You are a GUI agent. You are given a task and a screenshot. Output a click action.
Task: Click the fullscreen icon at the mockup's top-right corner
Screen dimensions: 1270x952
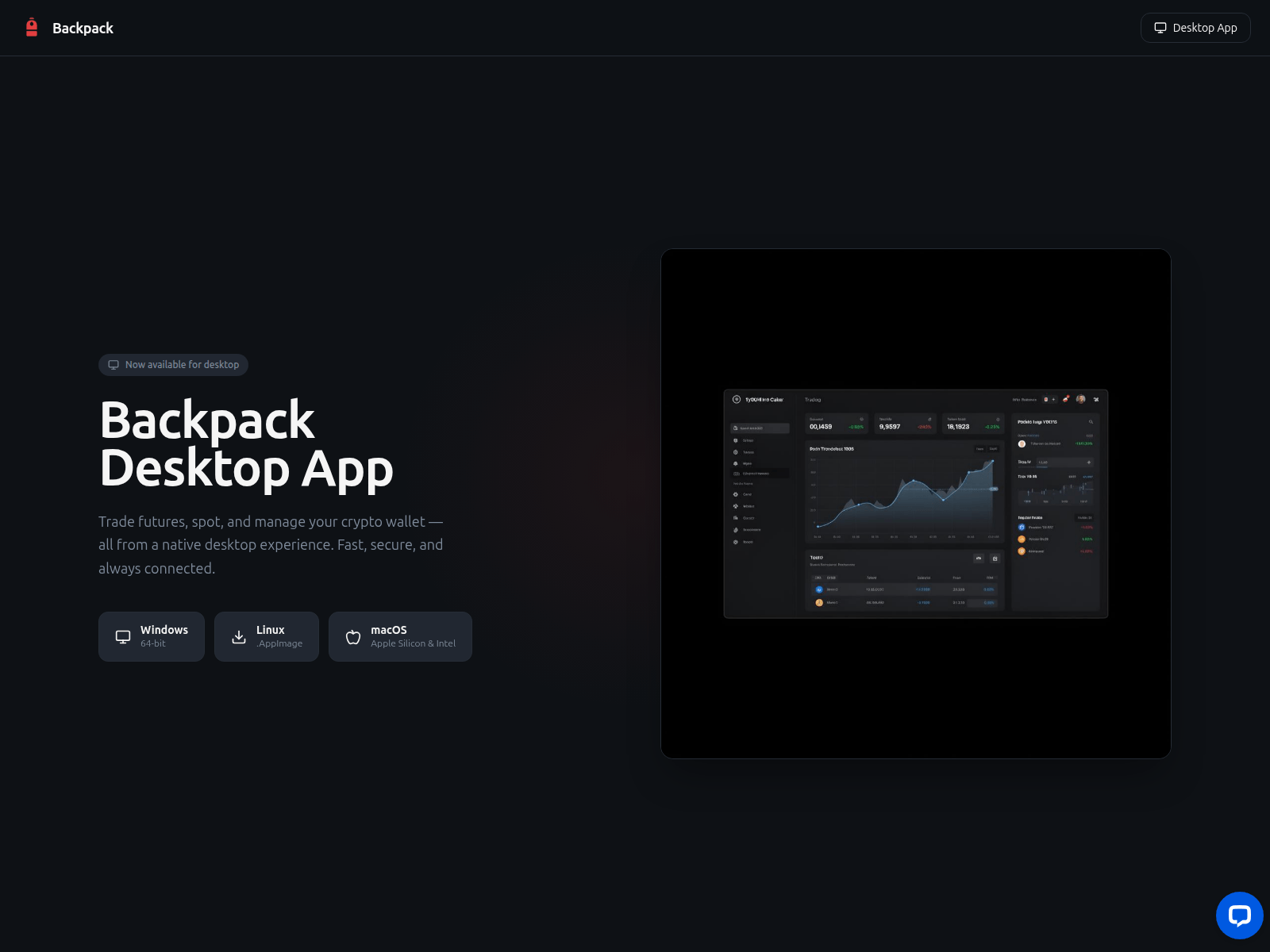1096,400
